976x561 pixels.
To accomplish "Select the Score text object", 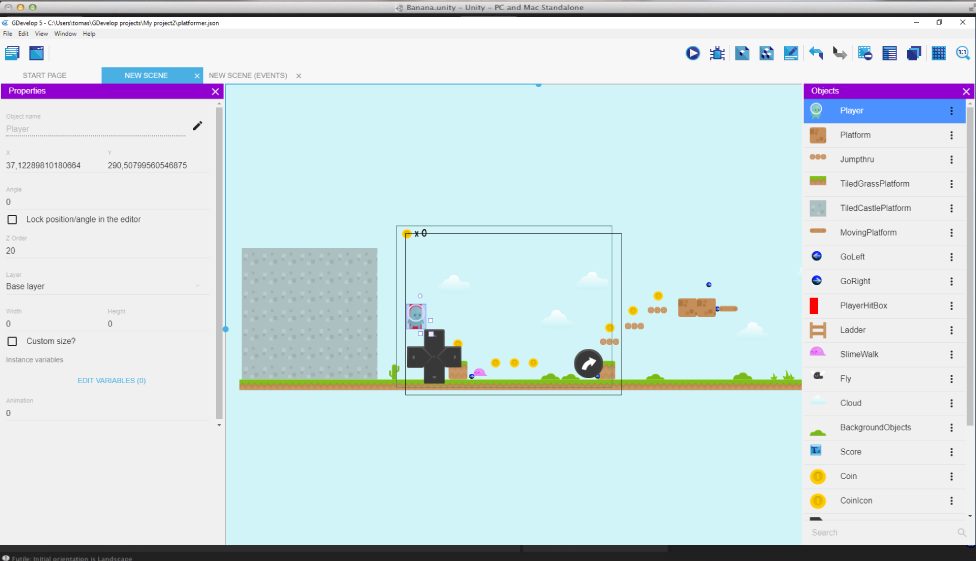I will click(884, 452).
